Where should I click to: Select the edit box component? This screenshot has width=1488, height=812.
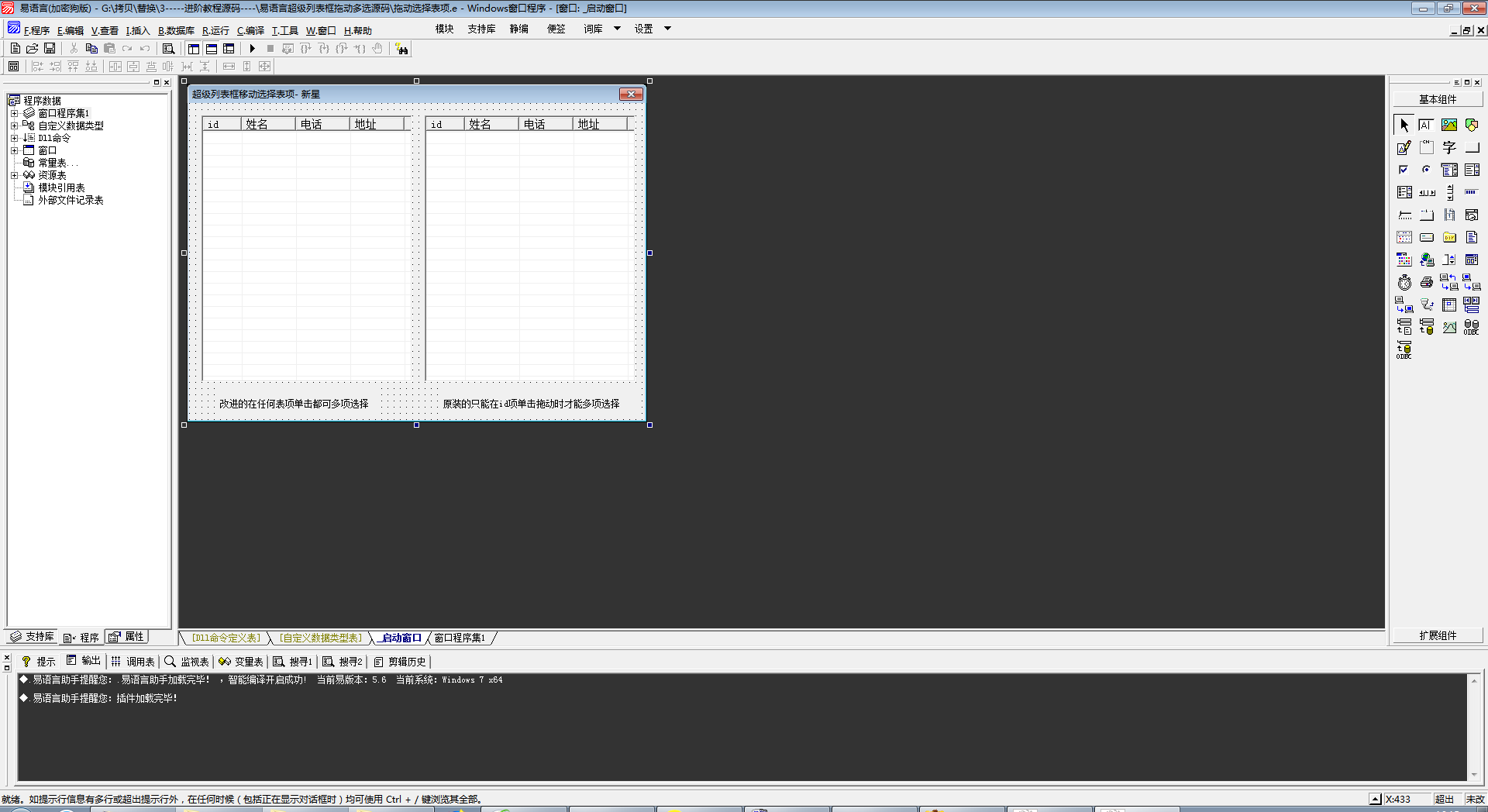pyautogui.click(x=1427, y=125)
